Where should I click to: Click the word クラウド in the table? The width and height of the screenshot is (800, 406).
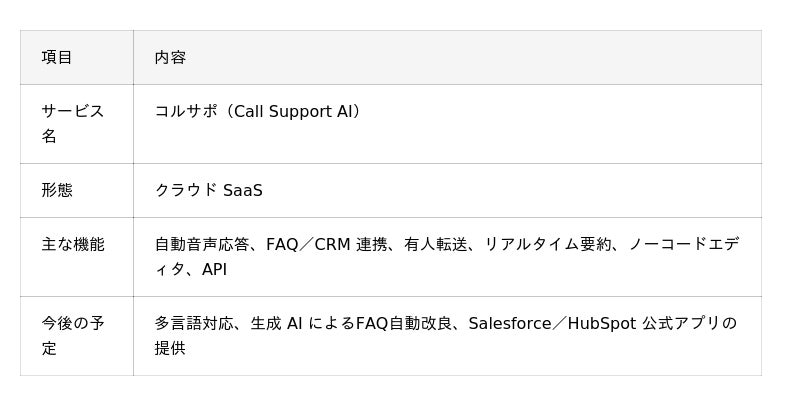click(180, 190)
